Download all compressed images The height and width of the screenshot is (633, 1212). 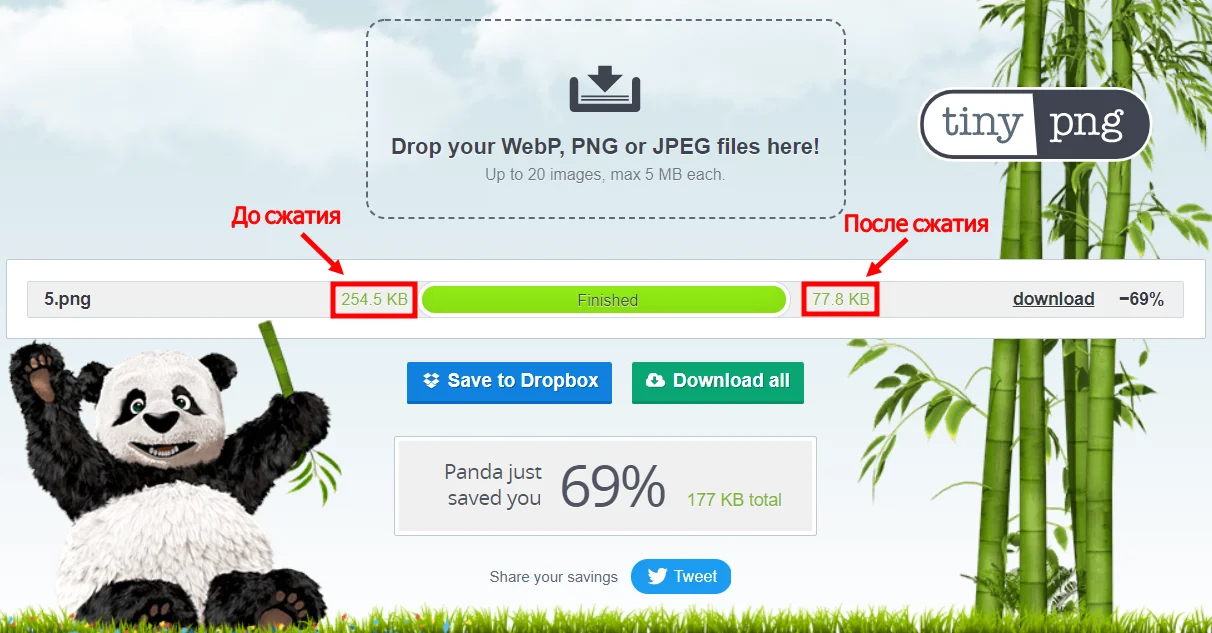pos(718,382)
